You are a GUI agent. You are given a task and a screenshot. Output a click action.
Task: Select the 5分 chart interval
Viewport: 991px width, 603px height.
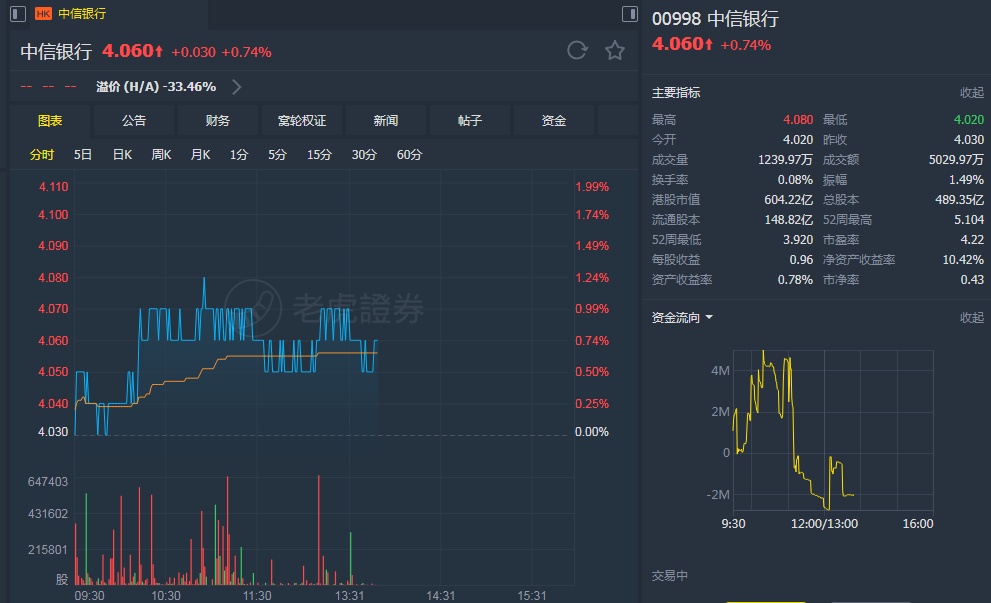click(277, 155)
